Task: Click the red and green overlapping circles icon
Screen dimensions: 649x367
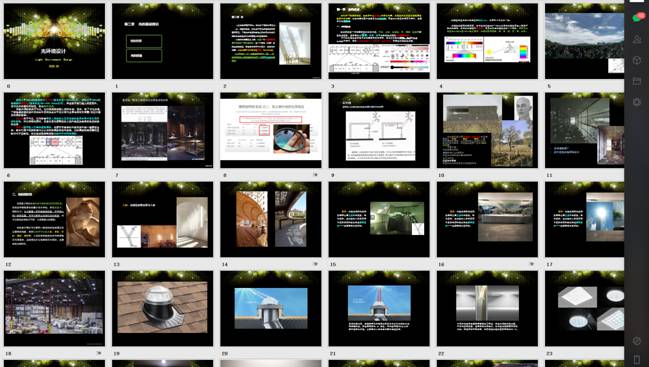Action: pyautogui.click(x=639, y=17)
